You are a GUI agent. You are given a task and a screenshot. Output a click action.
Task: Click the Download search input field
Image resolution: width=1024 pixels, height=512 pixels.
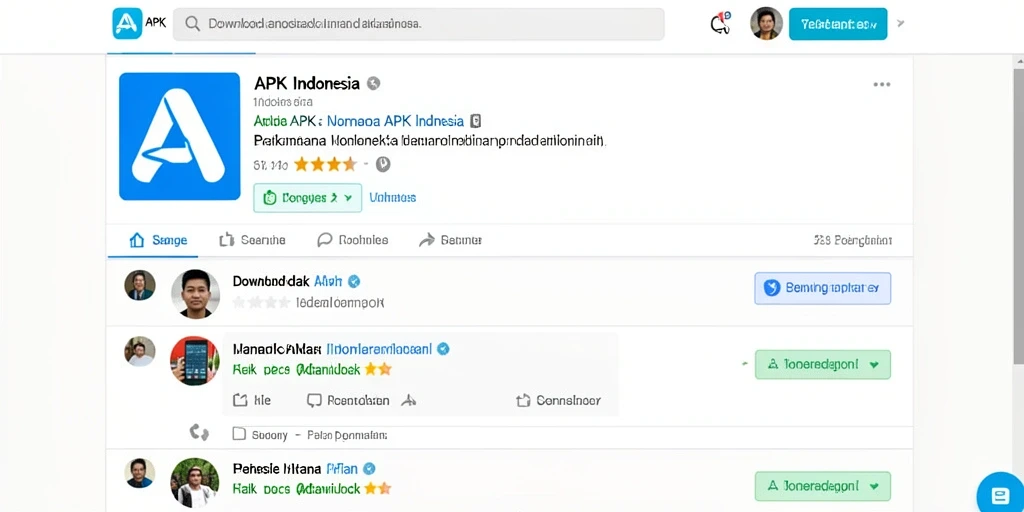(x=419, y=24)
